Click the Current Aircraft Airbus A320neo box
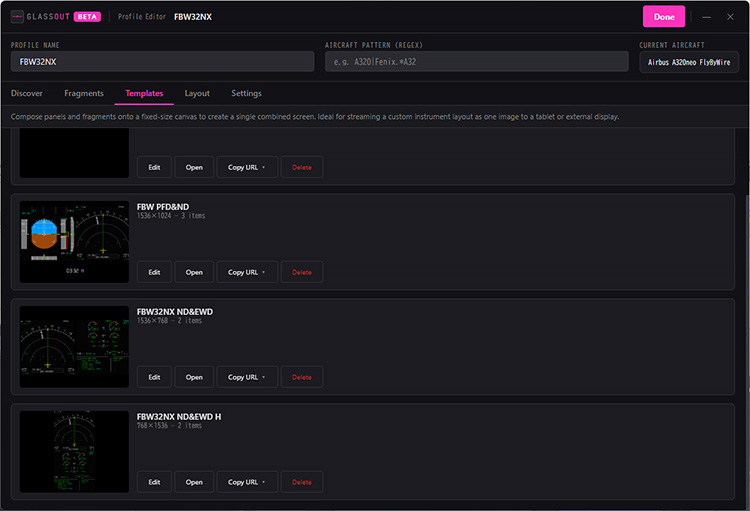Image resolution: width=750 pixels, height=511 pixels. point(689,62)
